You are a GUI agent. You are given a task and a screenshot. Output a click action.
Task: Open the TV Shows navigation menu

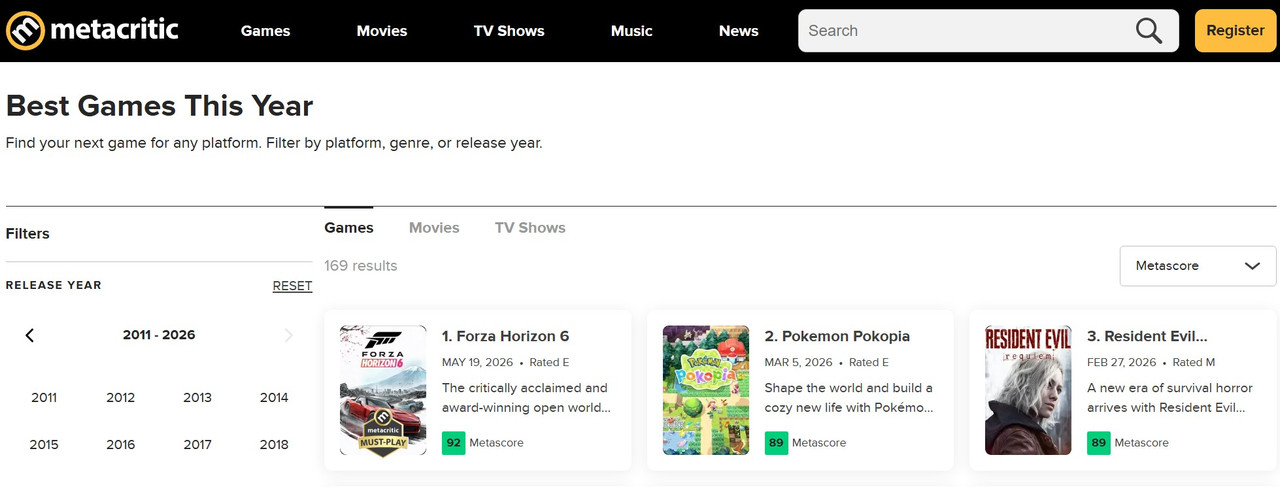[x=509, y=31]
